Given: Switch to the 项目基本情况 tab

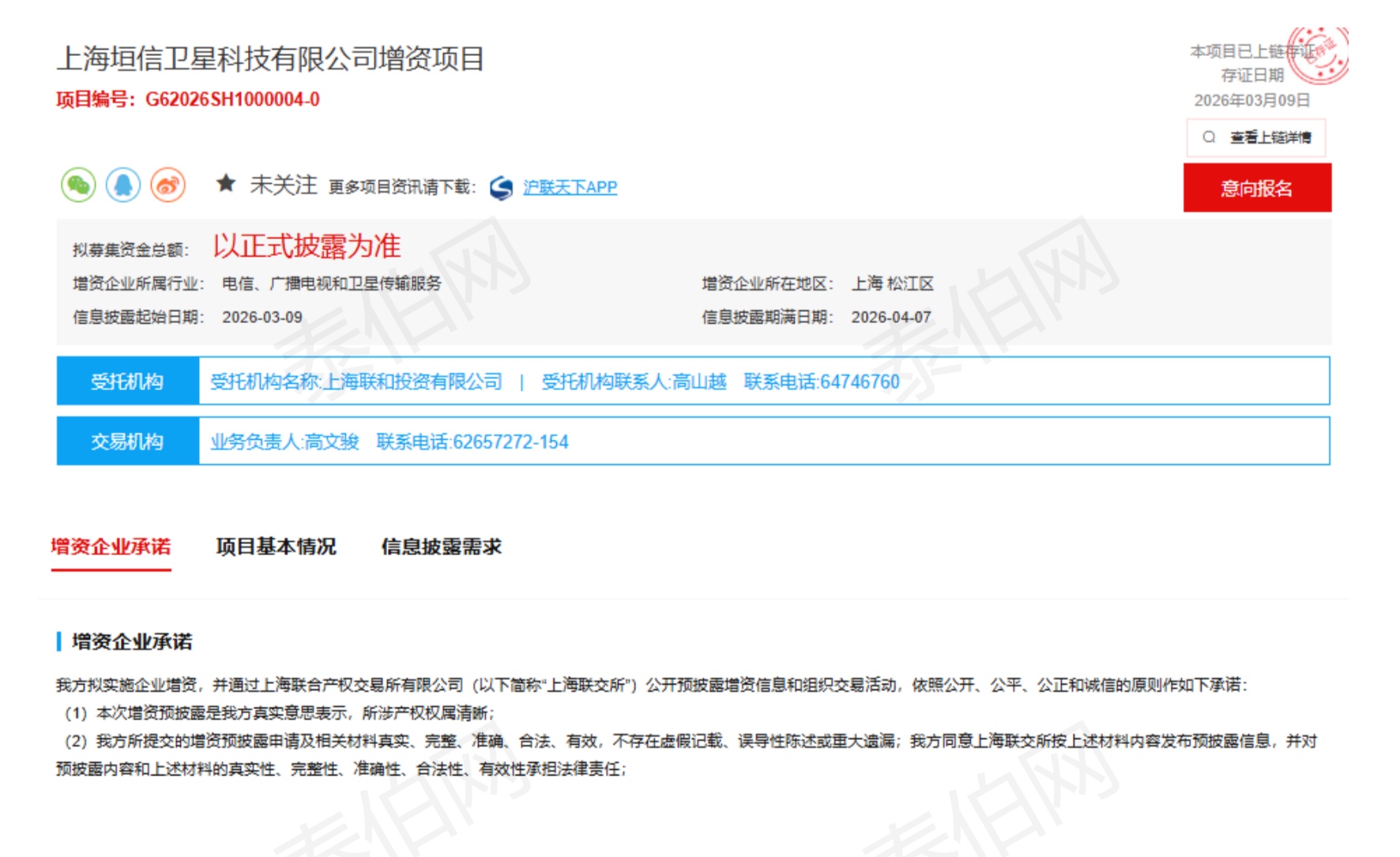Looking at the screenshot, I should [276, 547].
